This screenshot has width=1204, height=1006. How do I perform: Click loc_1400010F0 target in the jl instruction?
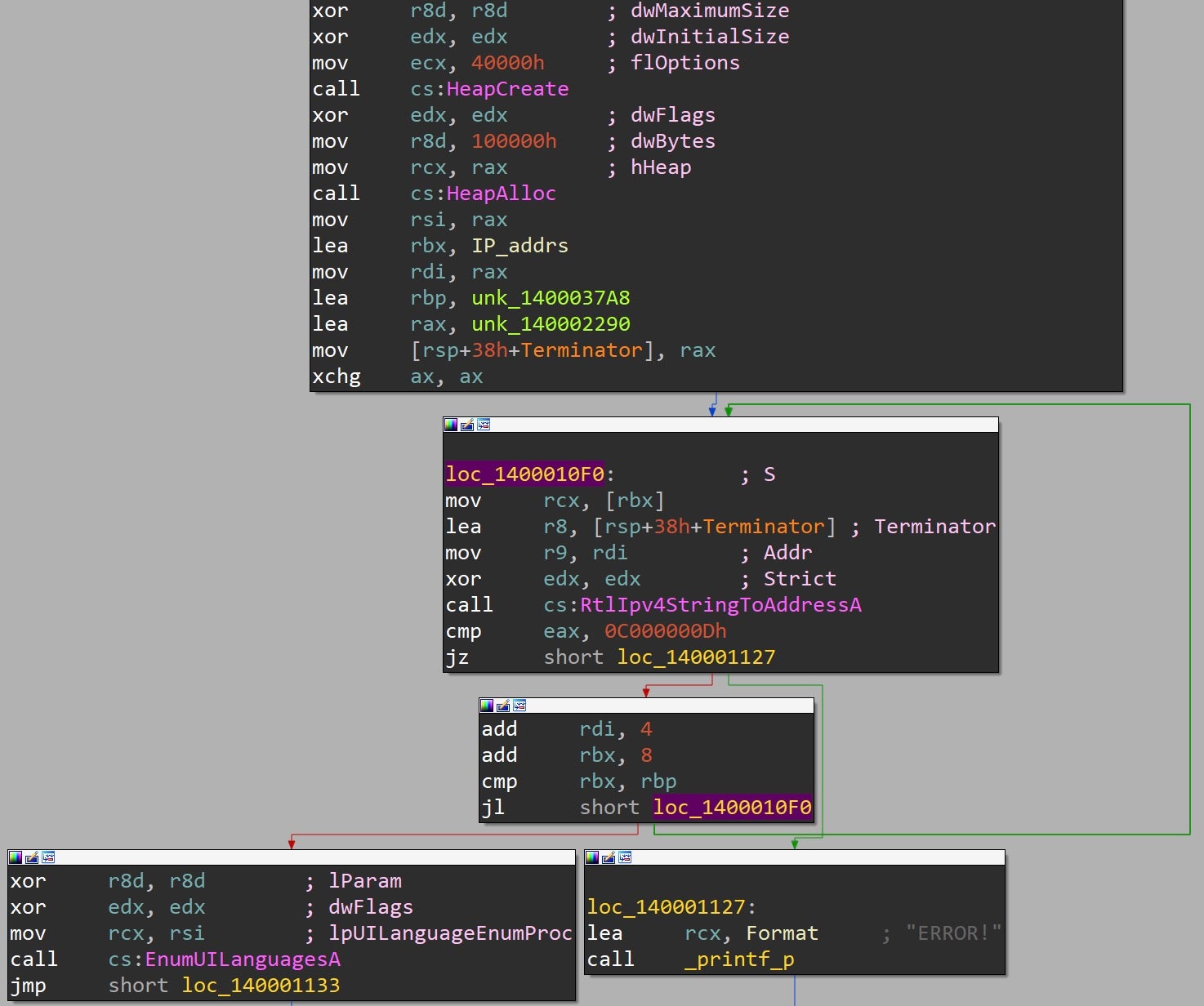click(732, 808)
